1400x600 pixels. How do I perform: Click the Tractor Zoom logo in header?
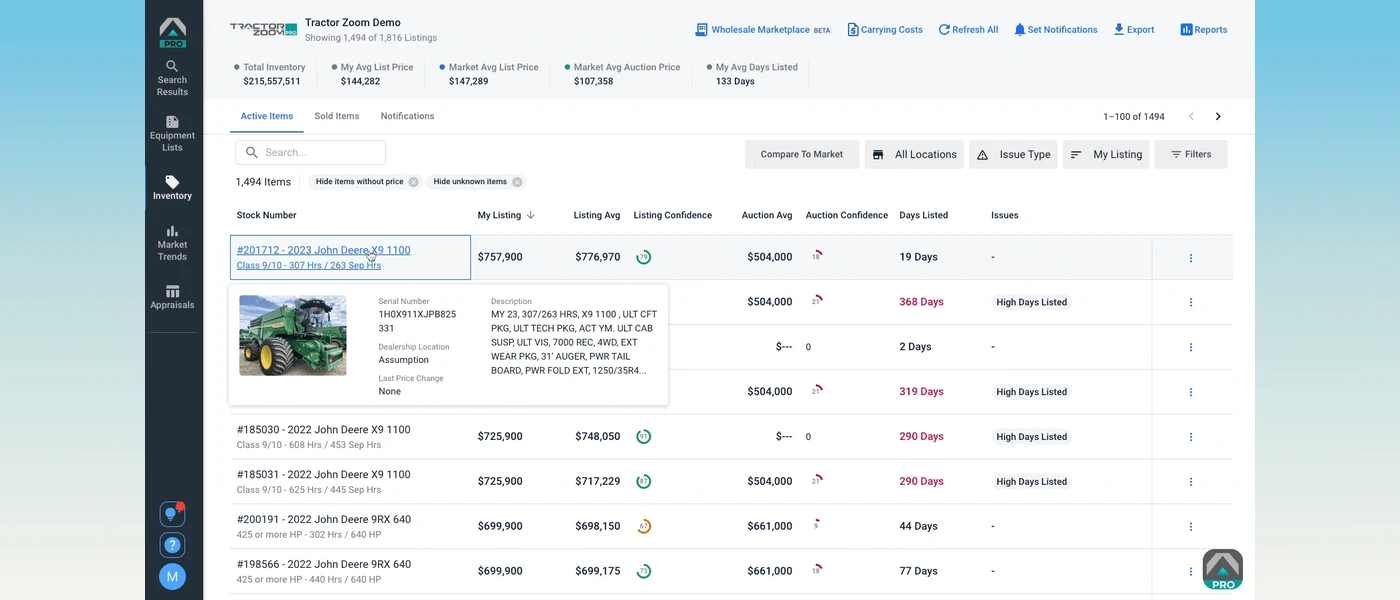coord(263,30)
